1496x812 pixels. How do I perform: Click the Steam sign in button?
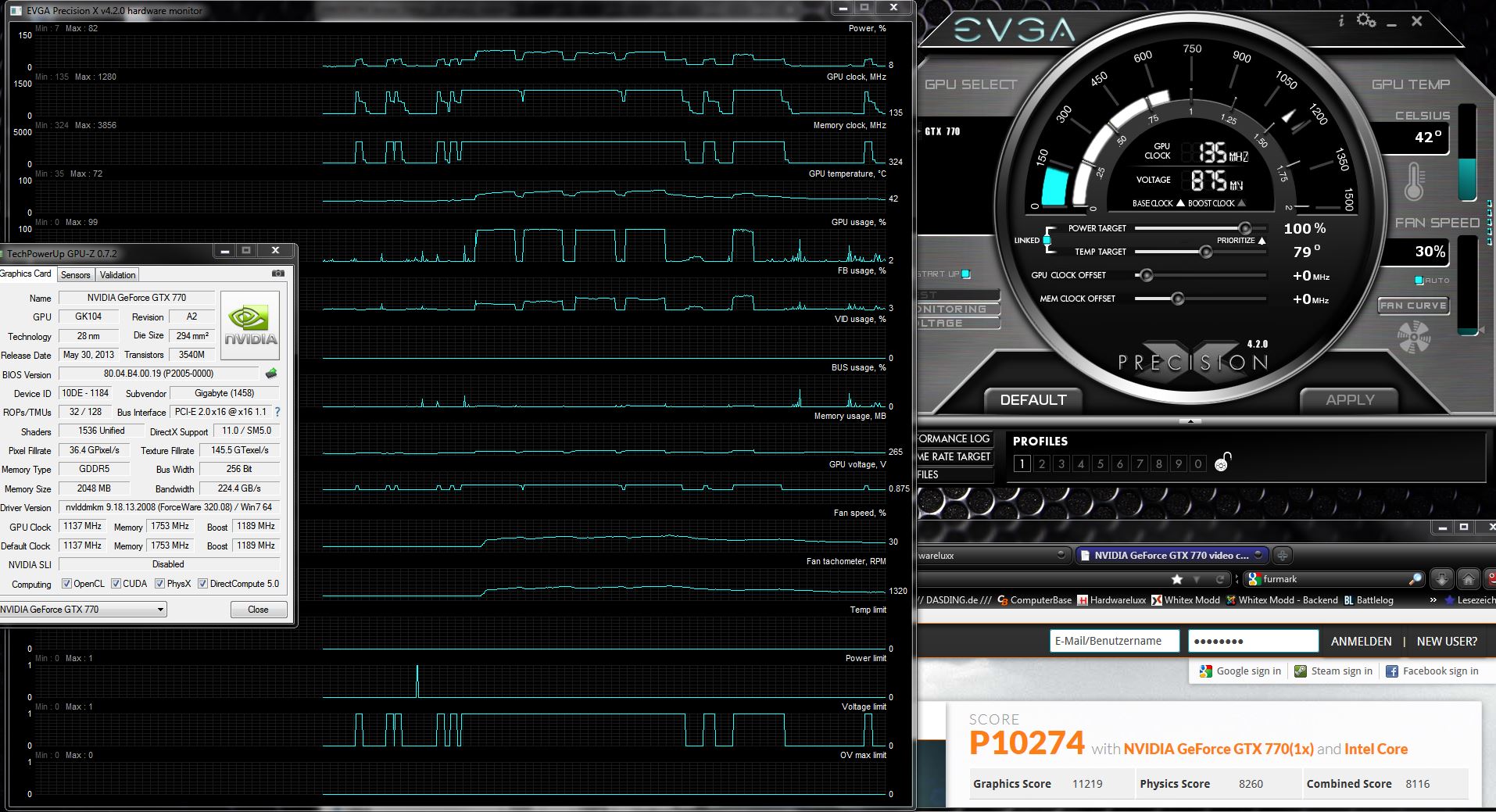coord(1333,671)
